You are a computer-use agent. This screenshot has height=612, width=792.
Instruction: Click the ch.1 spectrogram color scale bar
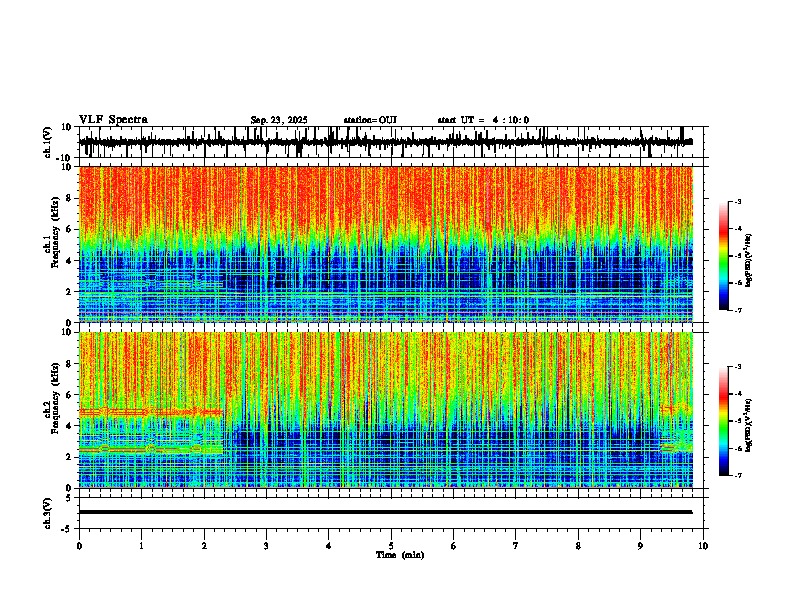coord(723,256)
